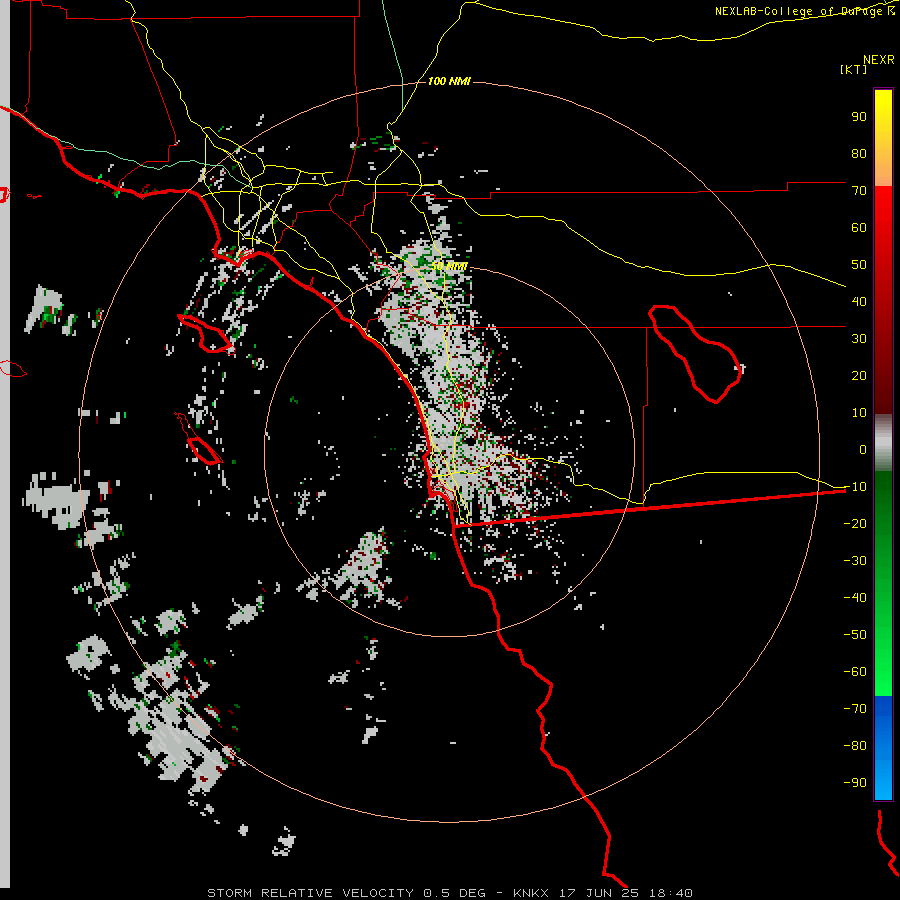Click the KT units label above color scale
Screen dimensions: 900x900
tap(854, 69)
